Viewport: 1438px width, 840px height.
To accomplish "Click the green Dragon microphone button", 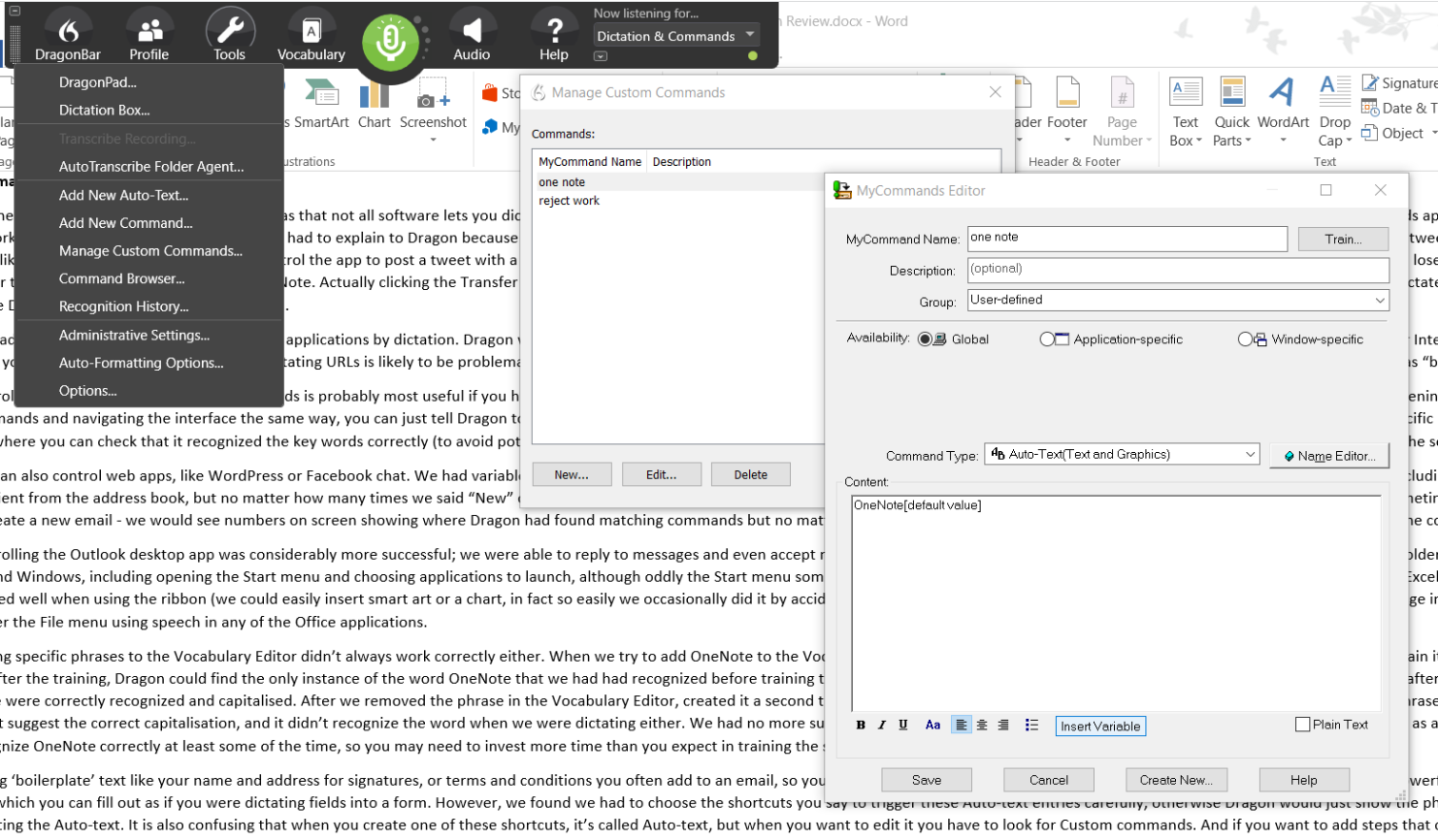I will pyautogui.click(x=390, y=42).
